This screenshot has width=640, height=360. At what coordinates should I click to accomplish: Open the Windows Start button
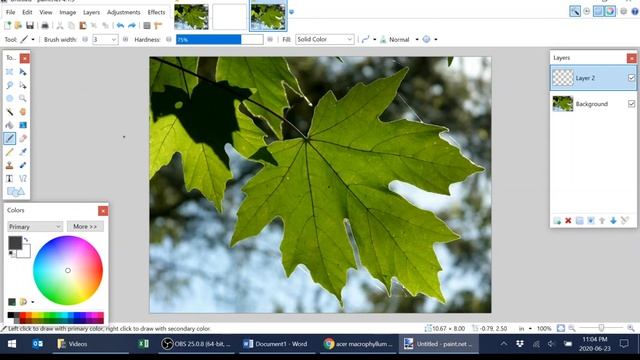[12, 344]
